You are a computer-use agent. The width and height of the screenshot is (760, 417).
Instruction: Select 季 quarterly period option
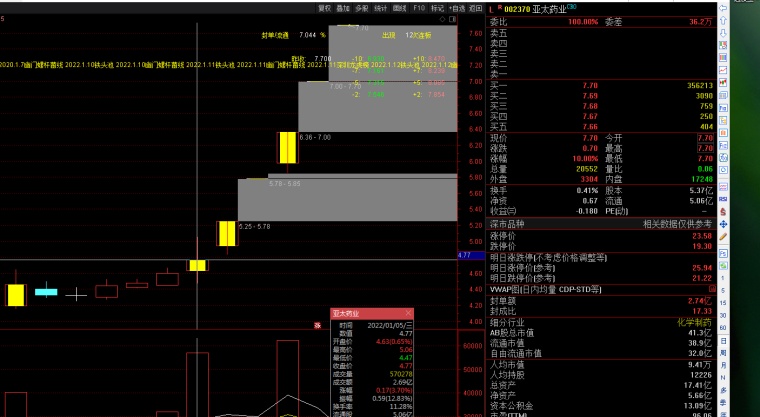tap(723, 402)
